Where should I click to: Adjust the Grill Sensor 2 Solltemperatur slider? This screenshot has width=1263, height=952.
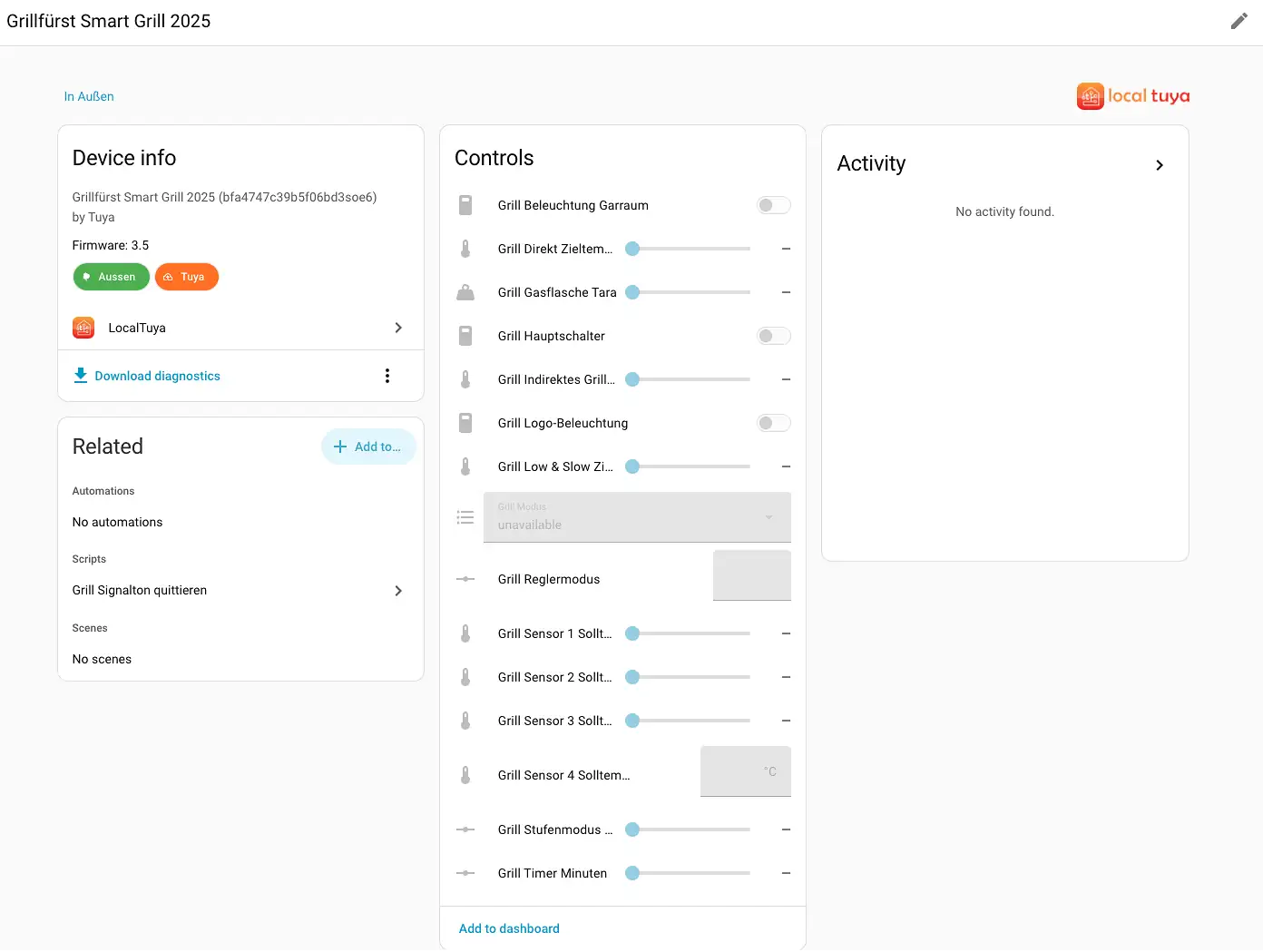pyautogui.click(x=690, y=677)
